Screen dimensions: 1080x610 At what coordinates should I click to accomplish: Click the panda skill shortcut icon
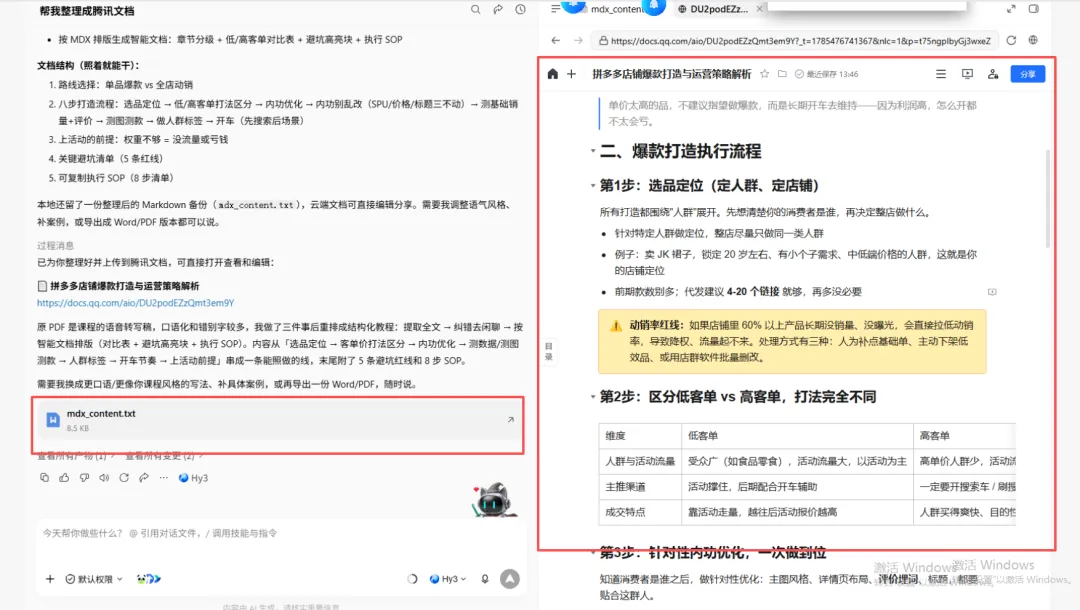[148, 579]
